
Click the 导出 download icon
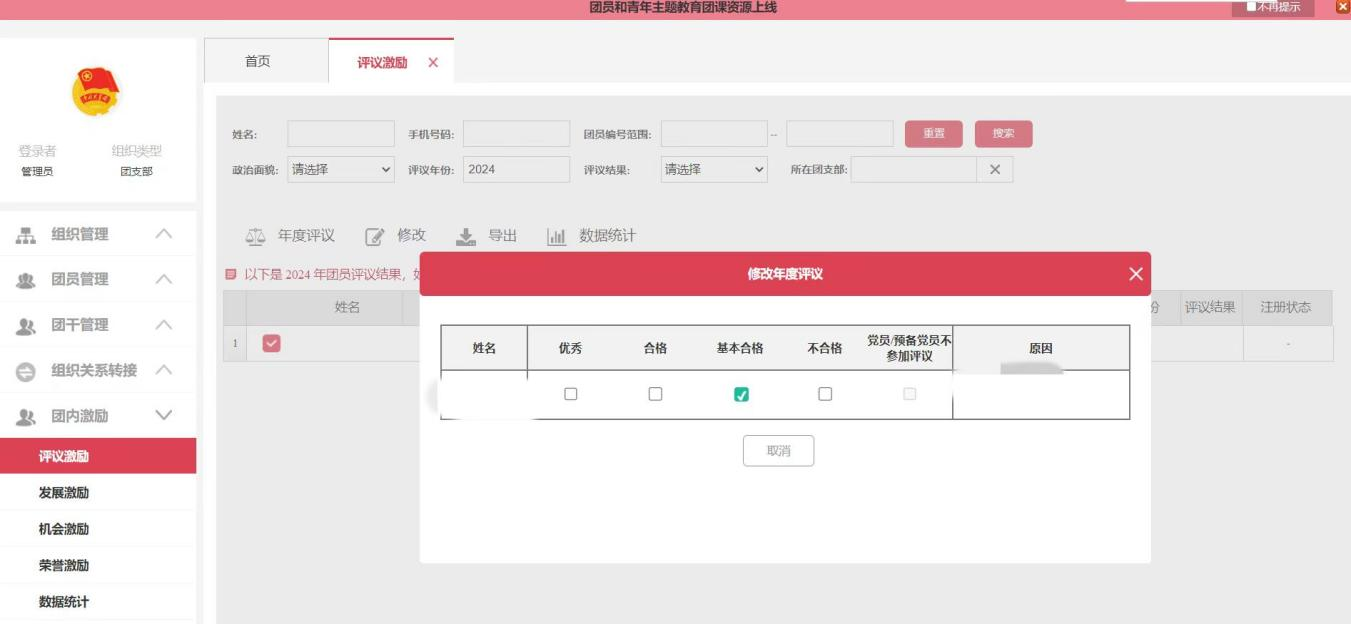[465, 237]
